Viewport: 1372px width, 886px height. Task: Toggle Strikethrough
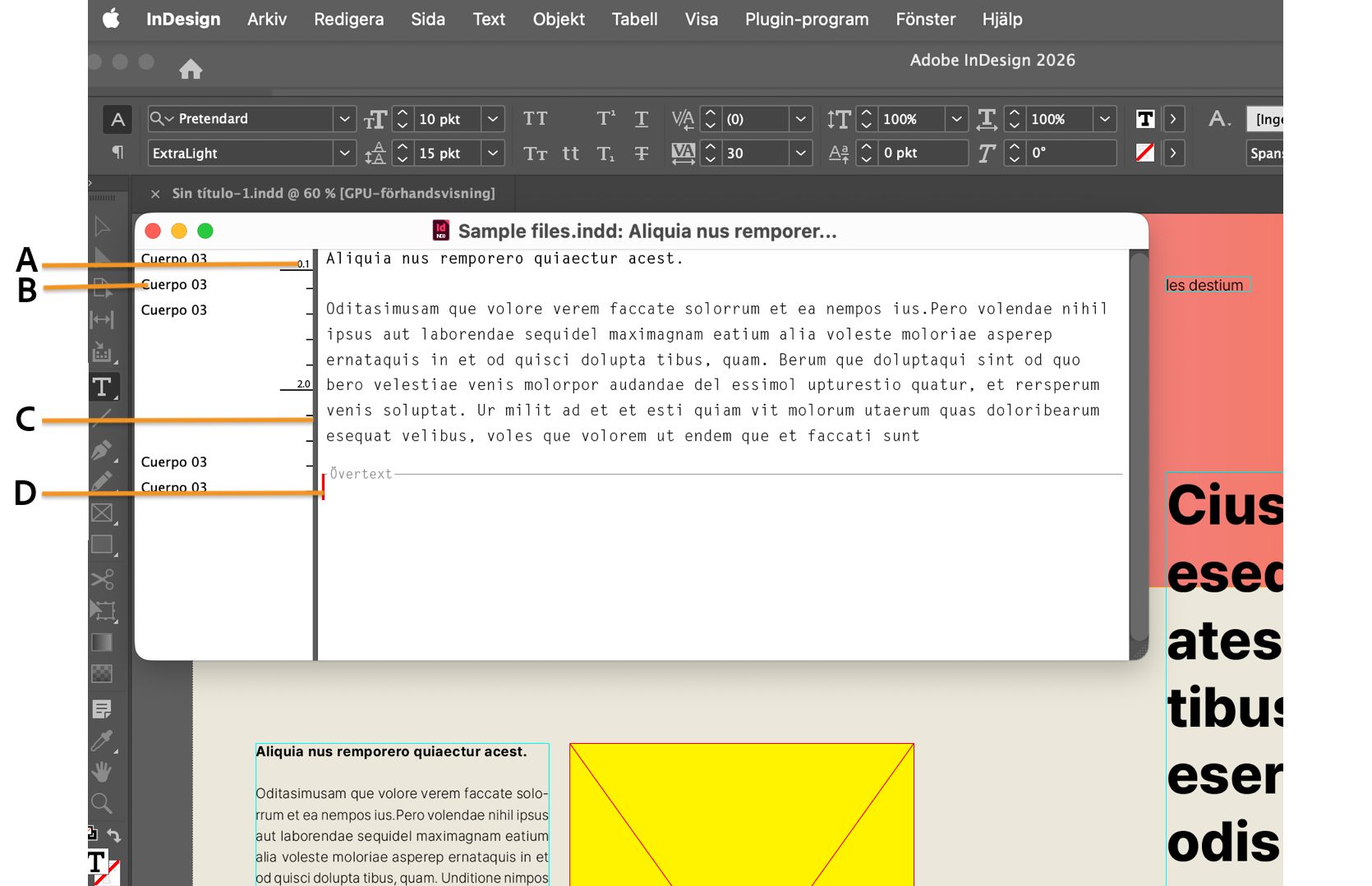(642, 154)
